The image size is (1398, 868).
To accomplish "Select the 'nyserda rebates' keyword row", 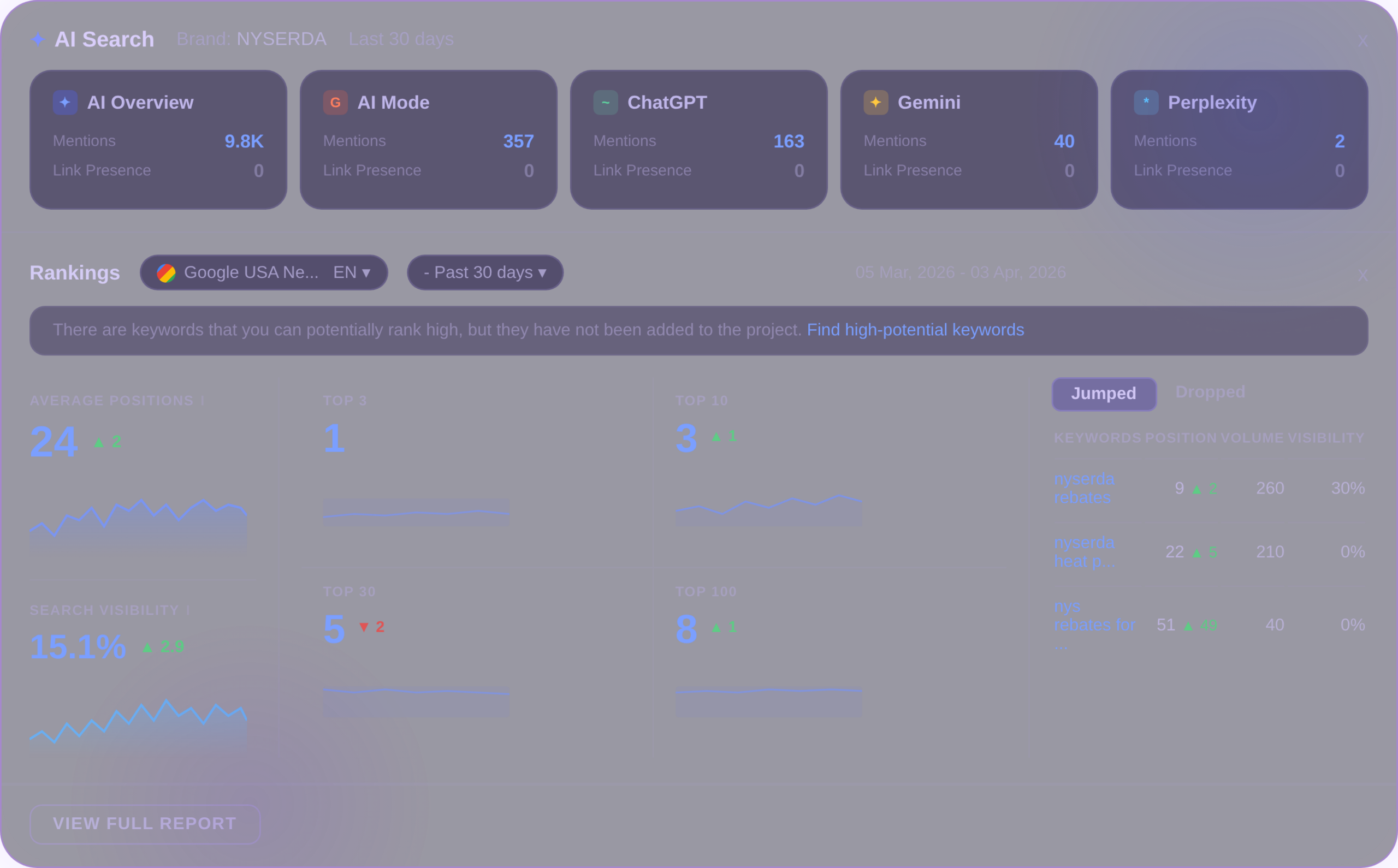I will [1084, 487].
